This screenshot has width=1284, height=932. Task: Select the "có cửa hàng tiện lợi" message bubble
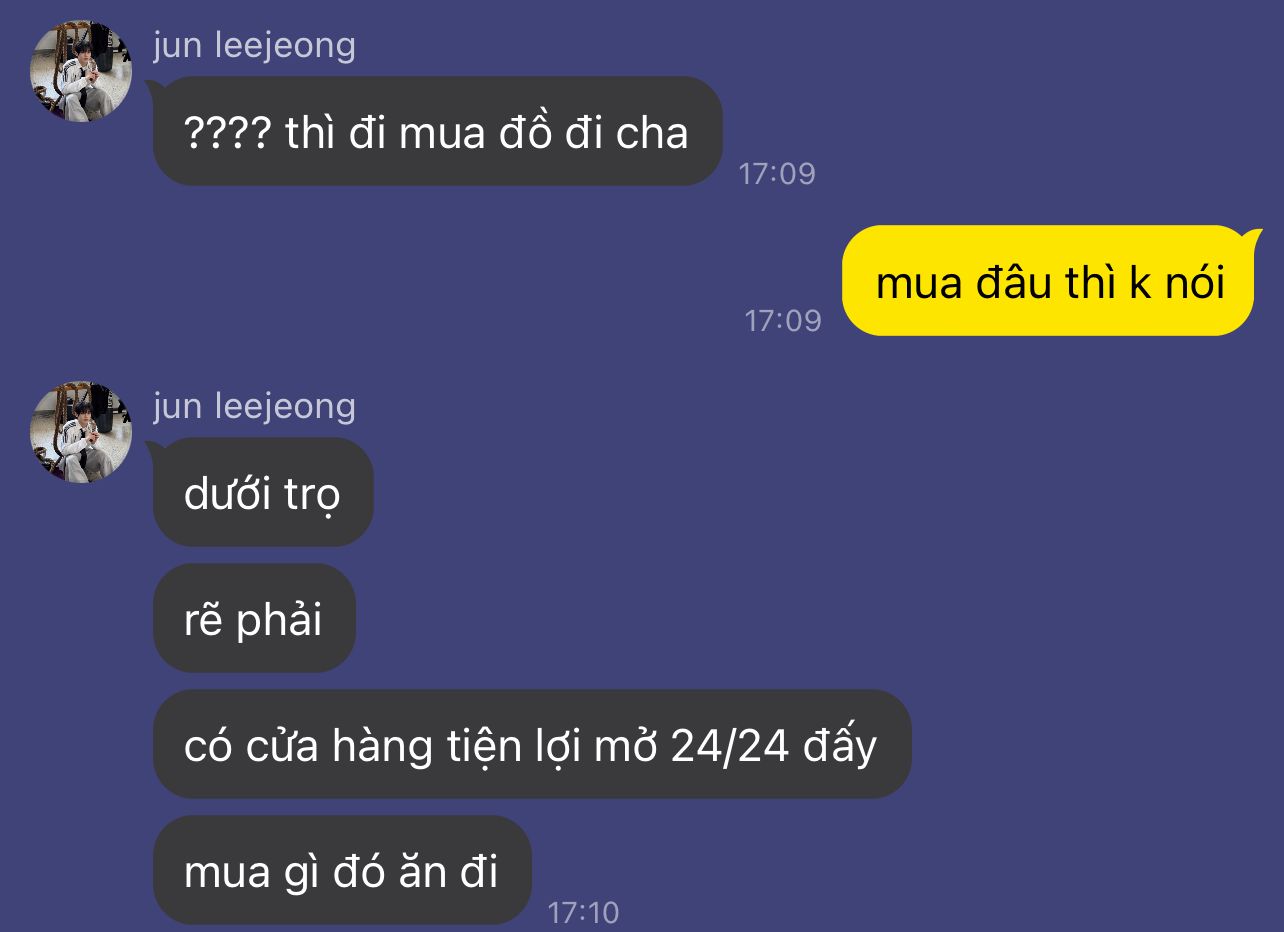532,744
